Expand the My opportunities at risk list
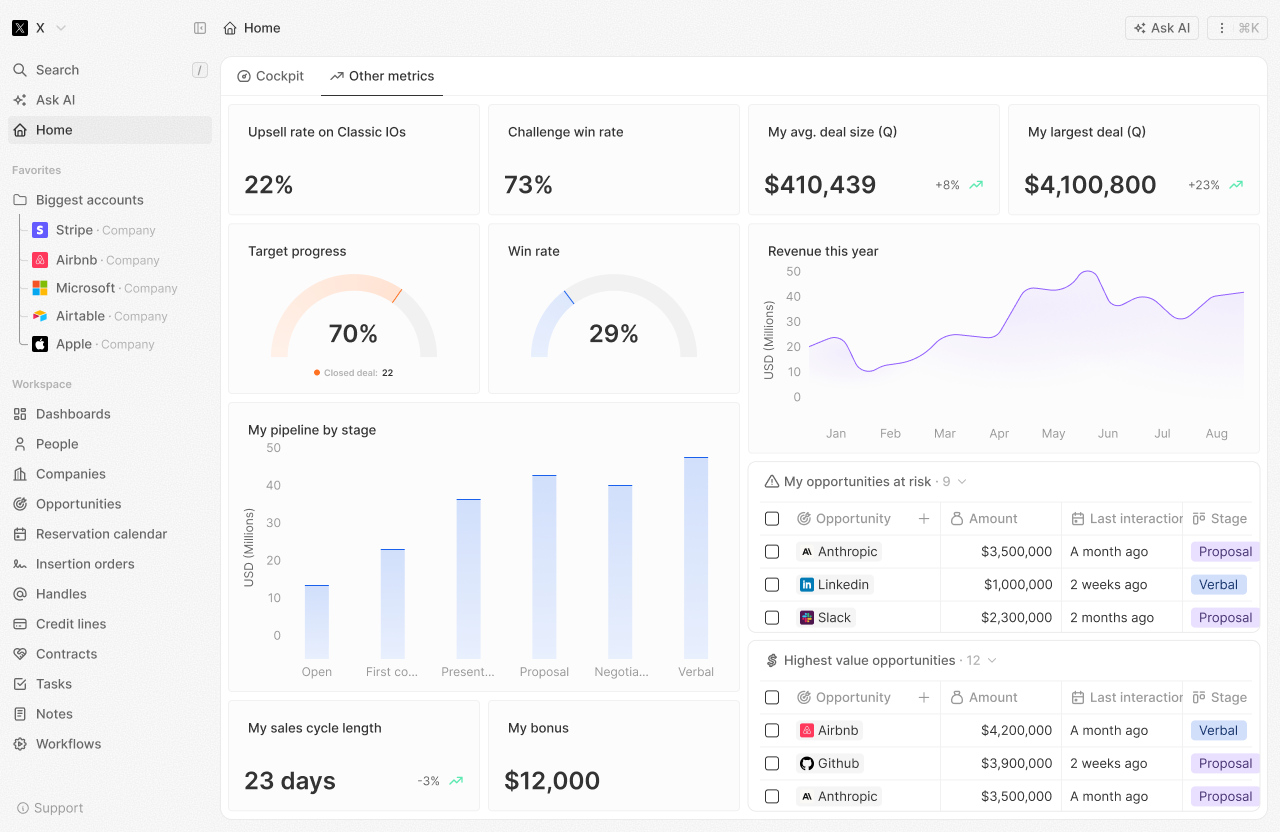 (x=963, y=481)
